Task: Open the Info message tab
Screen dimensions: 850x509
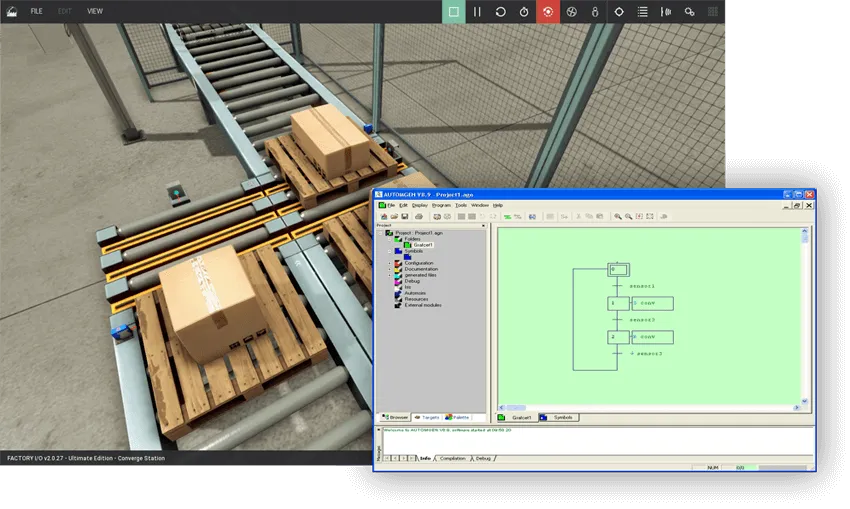Action: 425,459
